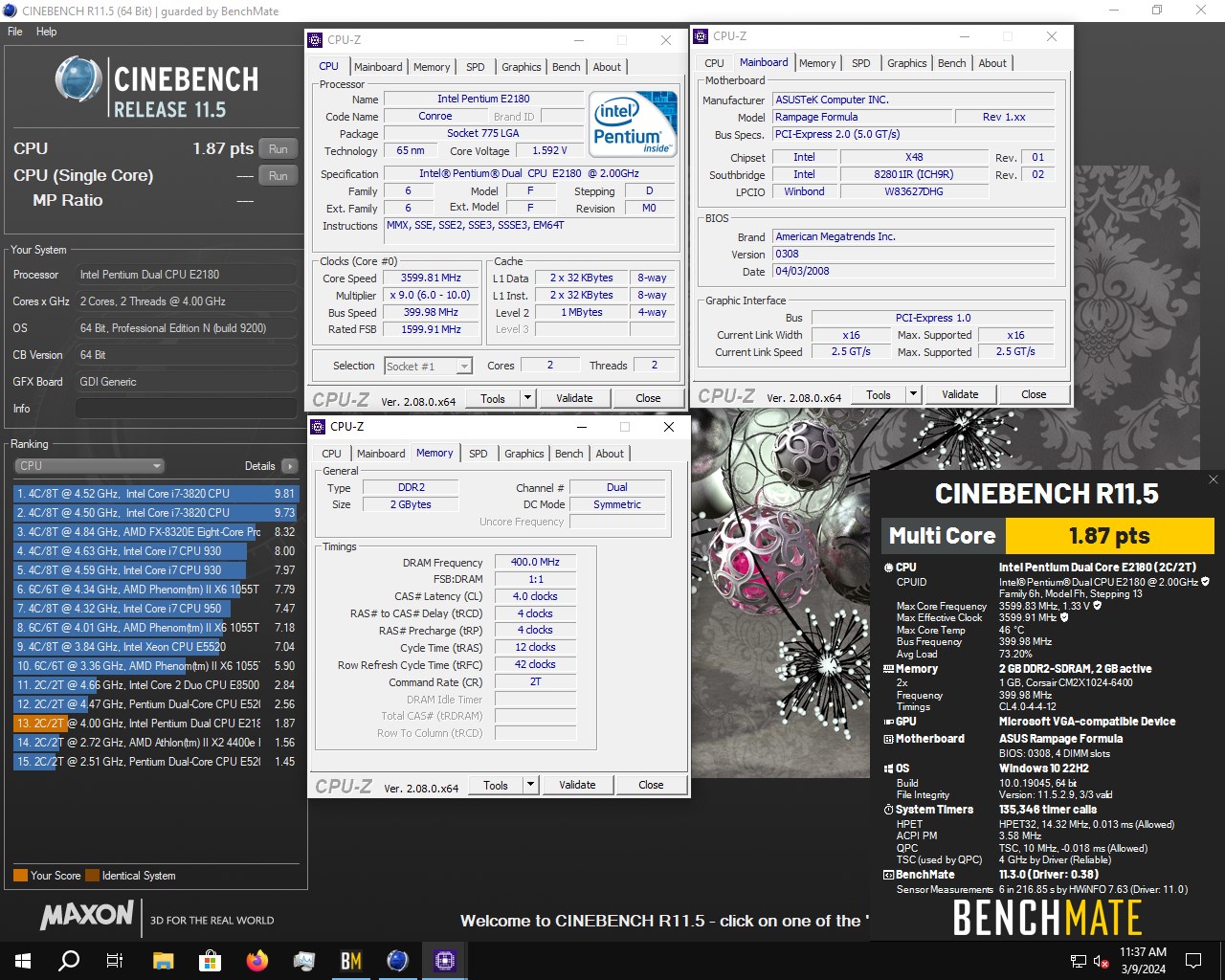
Task: Click the Details arrow button in Ranking
Action: pos(290,466)
